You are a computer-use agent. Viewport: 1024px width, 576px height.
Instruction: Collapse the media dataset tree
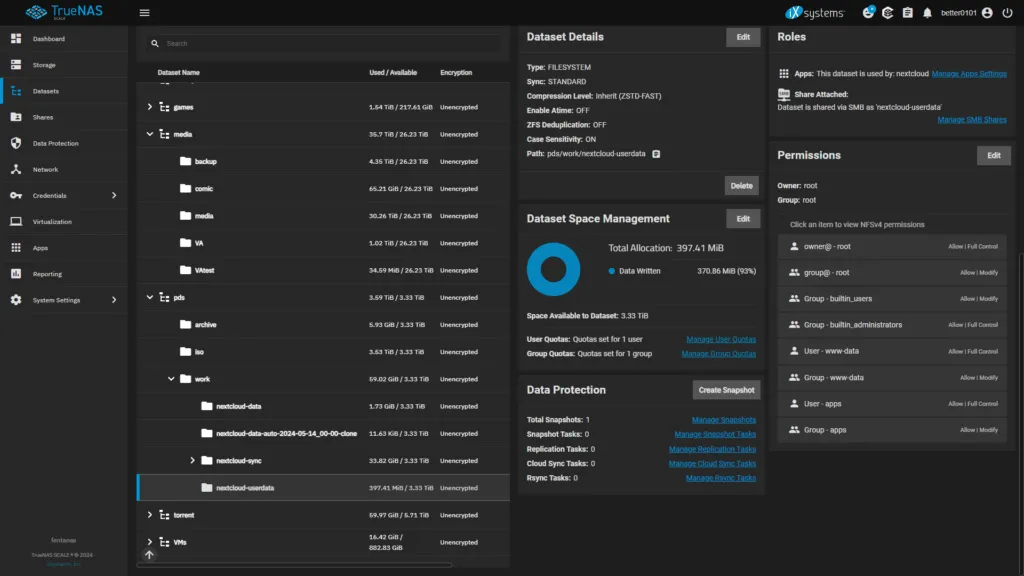(150, 133)
